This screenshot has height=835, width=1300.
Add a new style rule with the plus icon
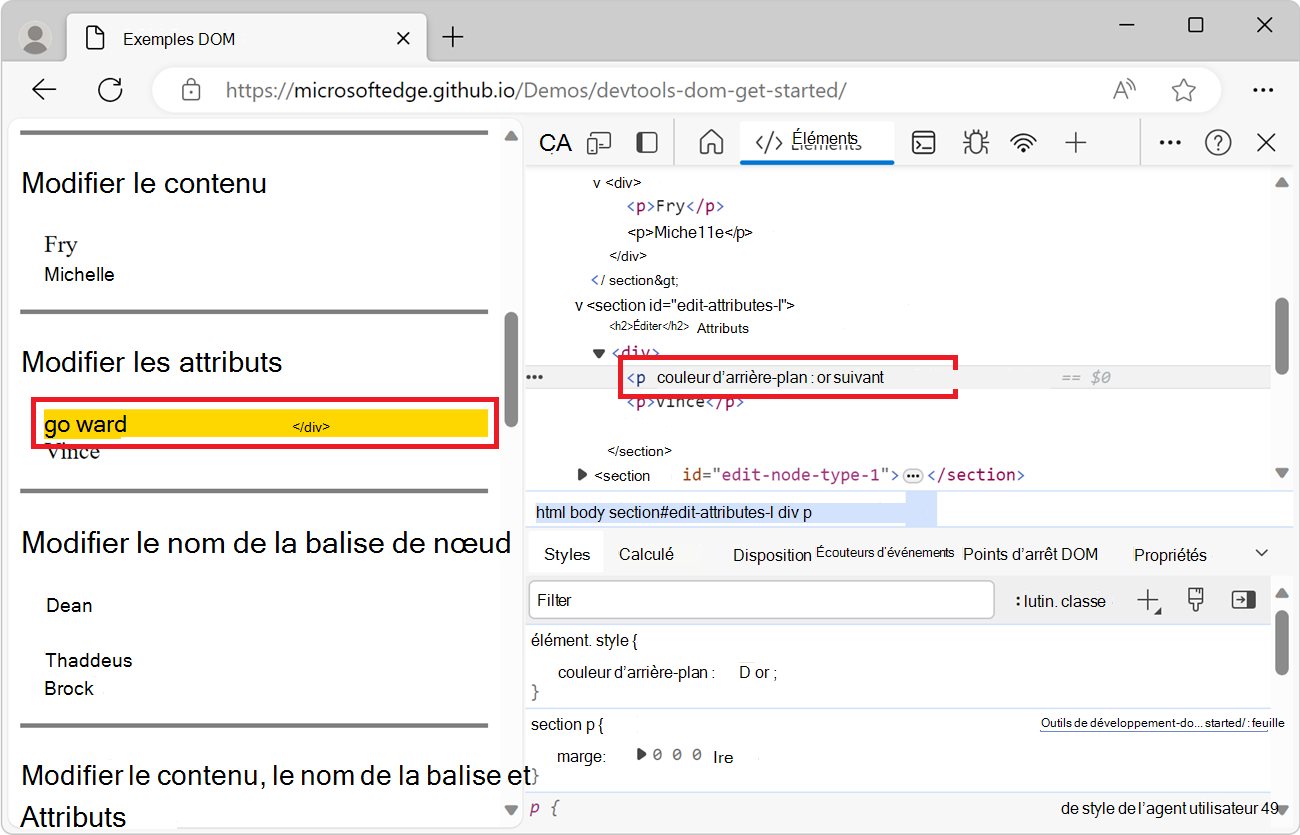pos(1148,599)
